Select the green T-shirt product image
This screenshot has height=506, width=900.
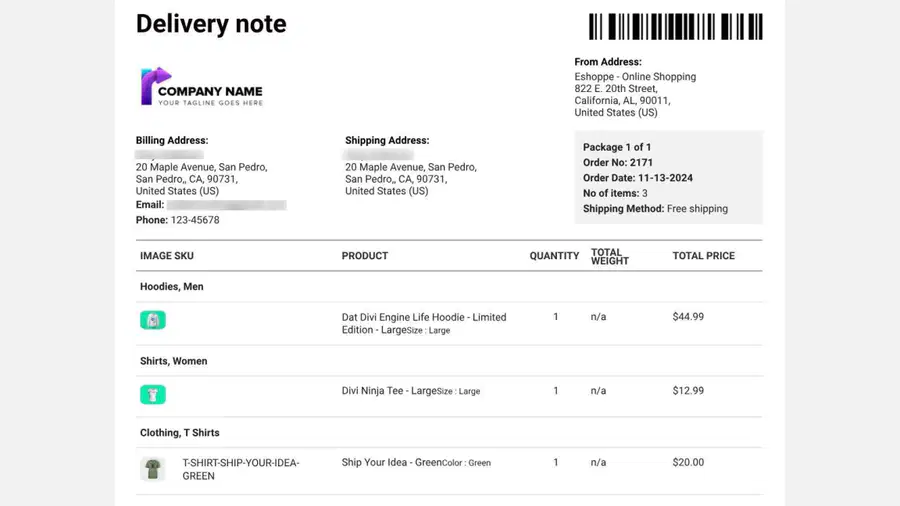pyautogui.click(x=153, y=469)
